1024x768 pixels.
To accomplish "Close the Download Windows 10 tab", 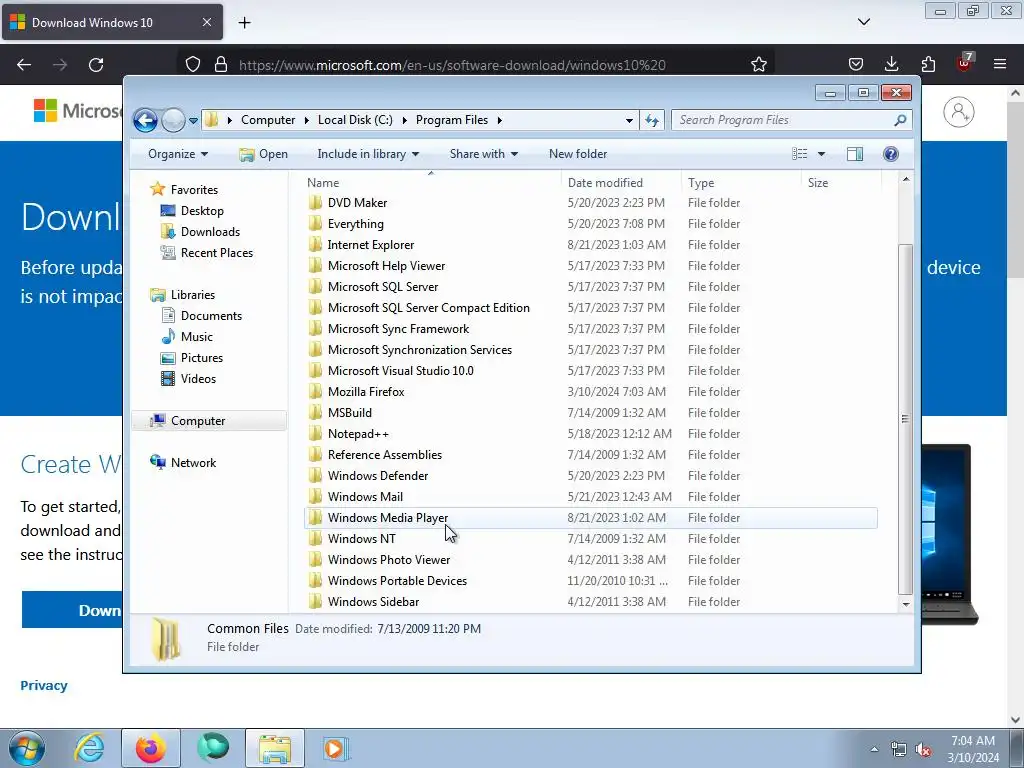I will [x=206, y=22].
